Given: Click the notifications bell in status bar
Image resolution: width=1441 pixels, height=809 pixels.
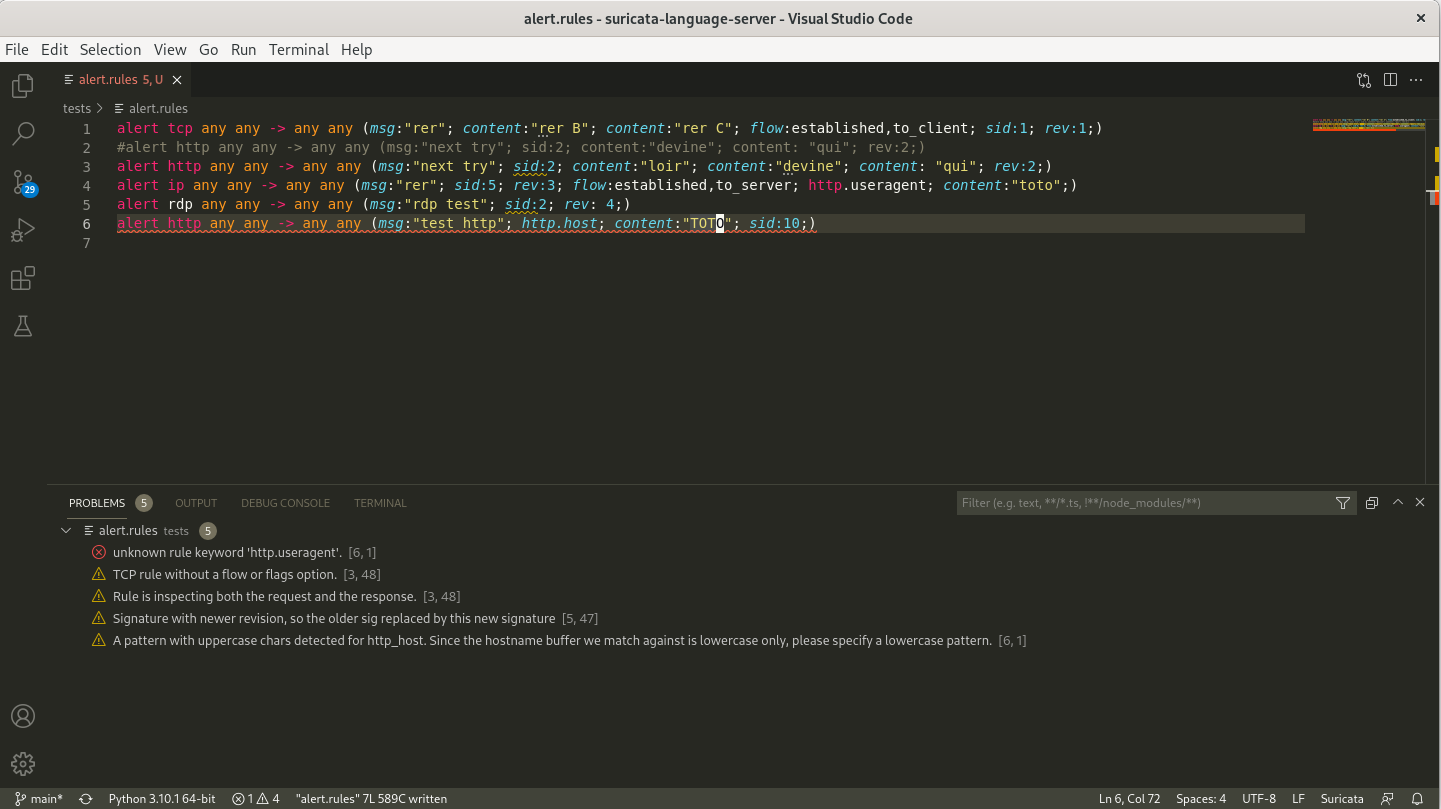Looking at the screenshot, I should pos(1417,798).
